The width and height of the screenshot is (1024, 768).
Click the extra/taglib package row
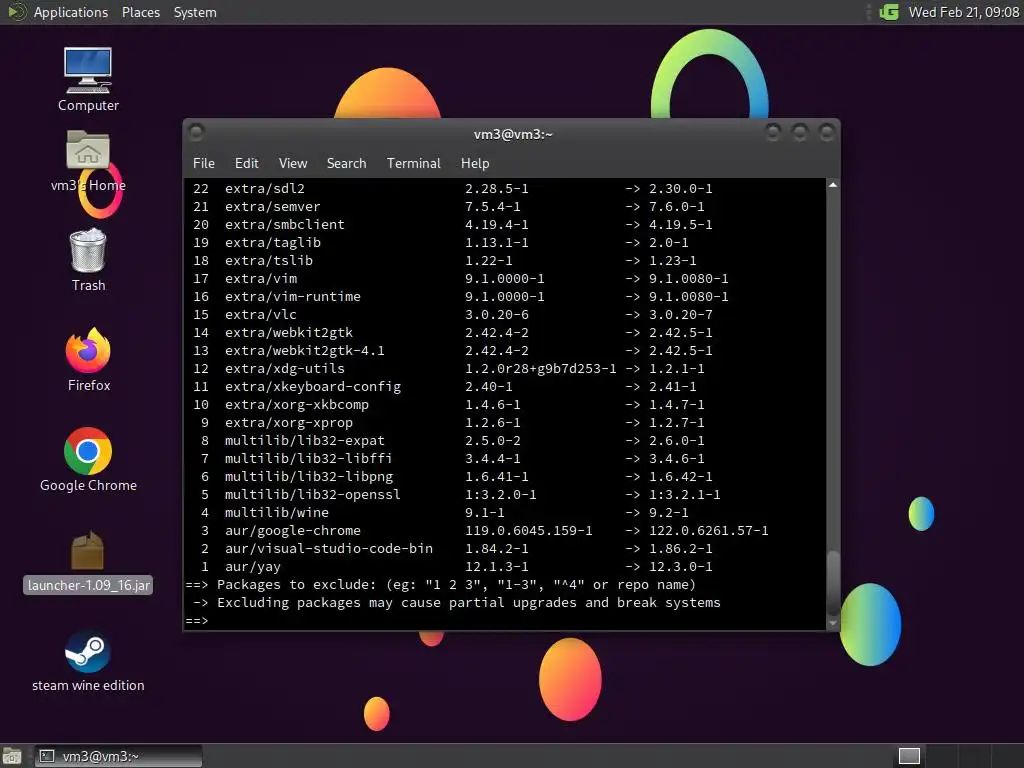click(x=440, y=242)
